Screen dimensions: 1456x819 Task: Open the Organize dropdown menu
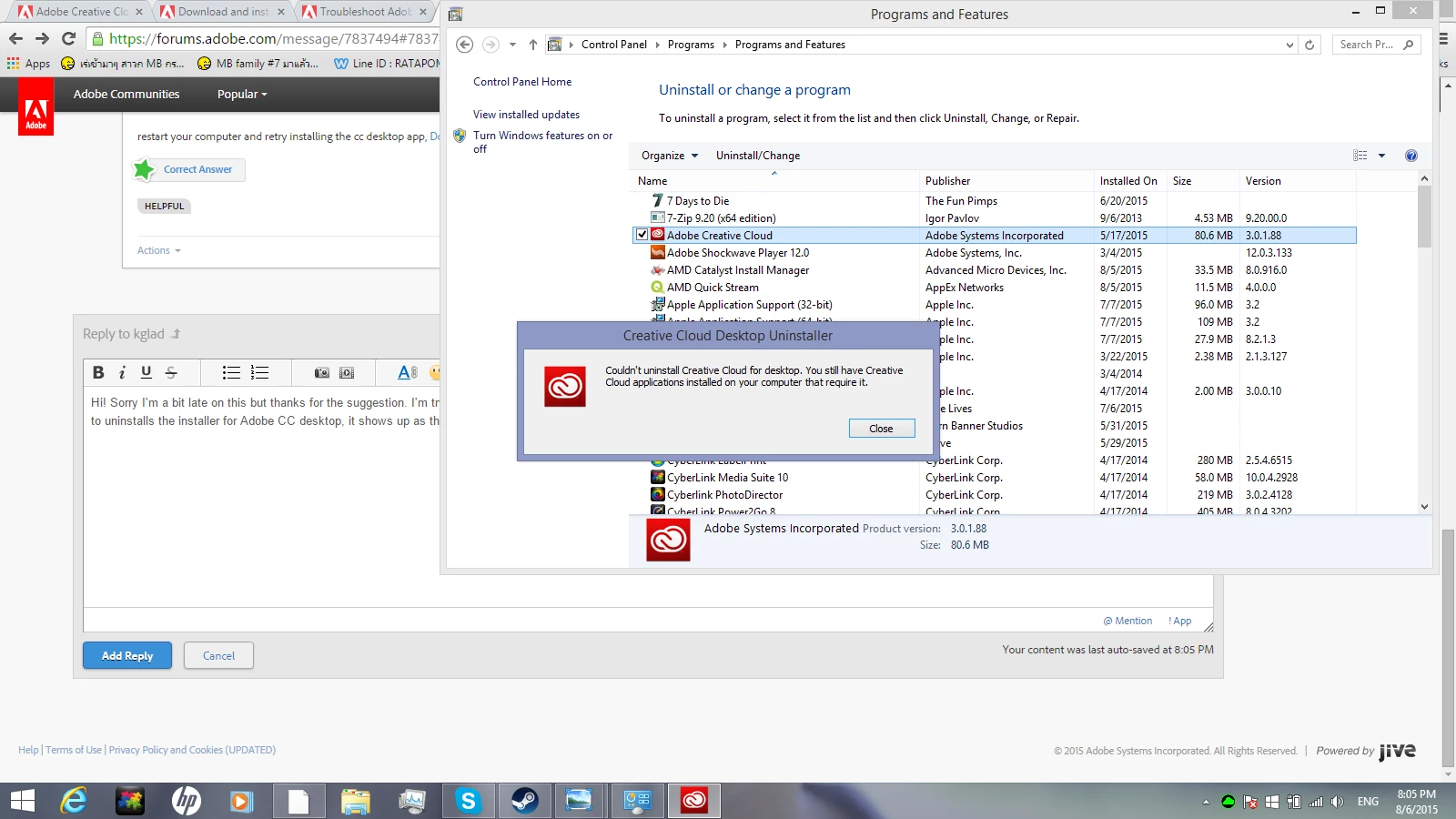coord(670,156)
